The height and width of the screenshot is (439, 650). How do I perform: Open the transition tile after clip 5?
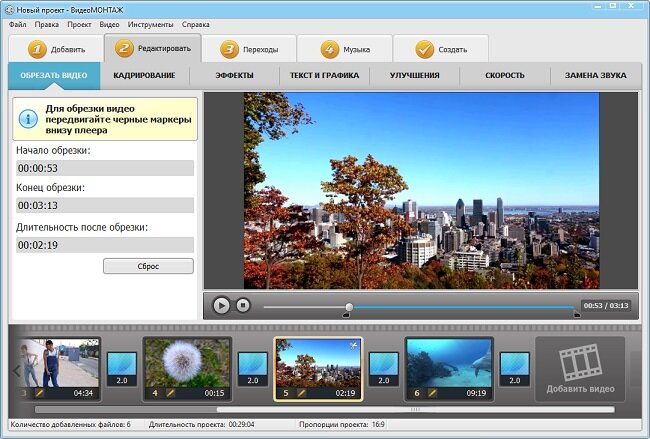click(384, 369)
